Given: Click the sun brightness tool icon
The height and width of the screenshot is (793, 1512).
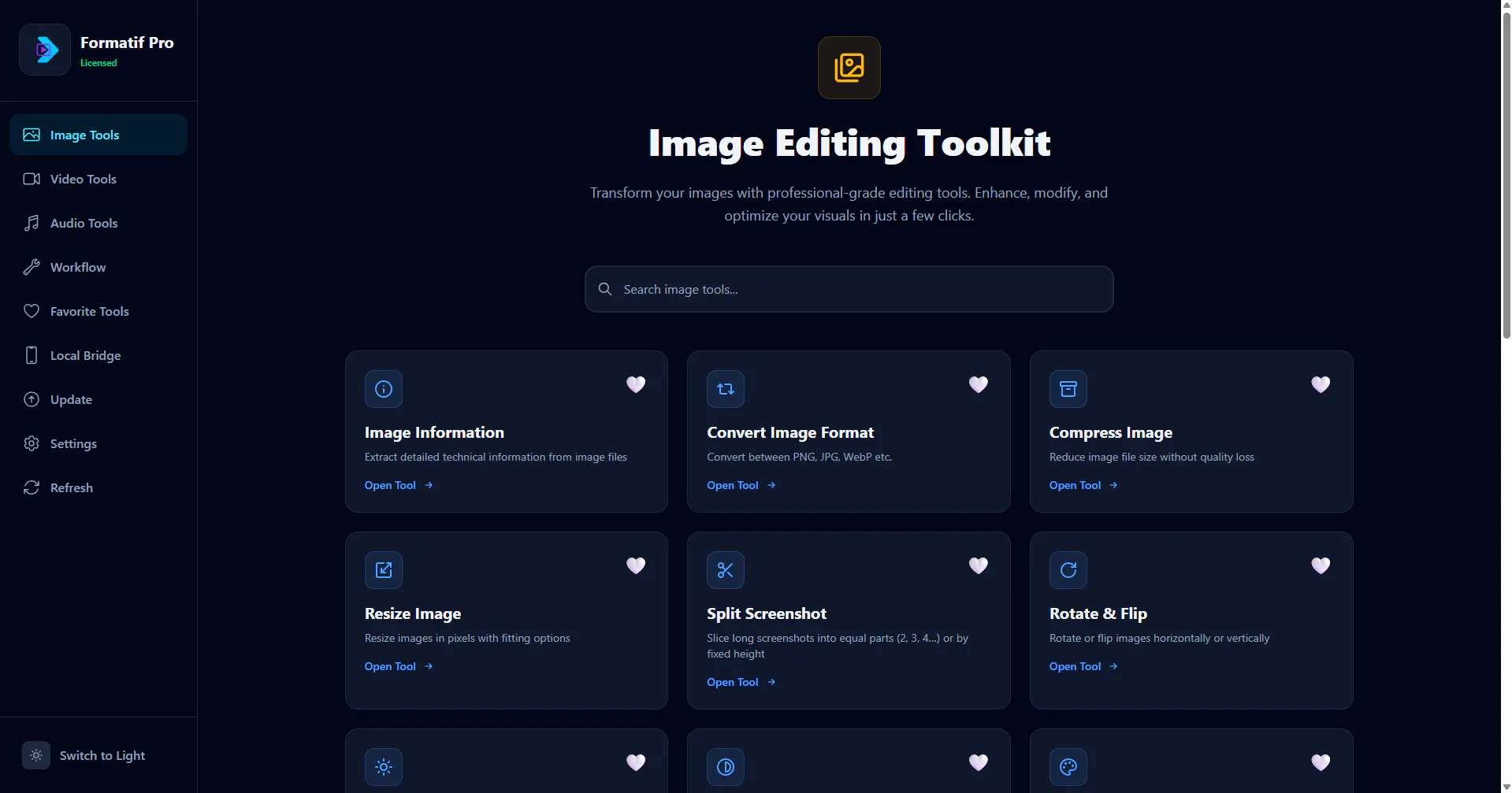Looking at the screenshot, I should tap(384, 767).
